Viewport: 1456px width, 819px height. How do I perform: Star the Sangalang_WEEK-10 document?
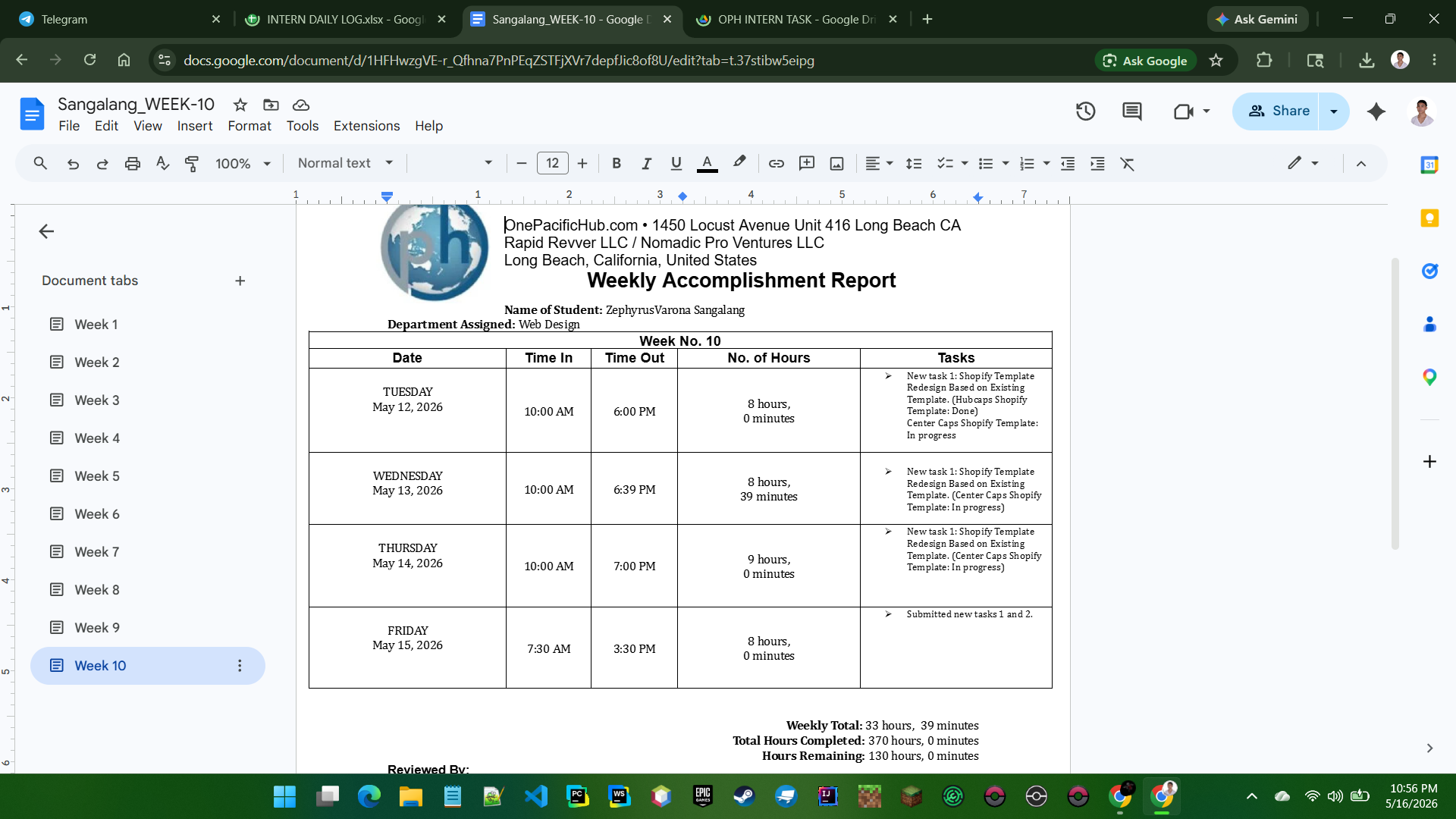pyautogui.click(x=240, y=105)
